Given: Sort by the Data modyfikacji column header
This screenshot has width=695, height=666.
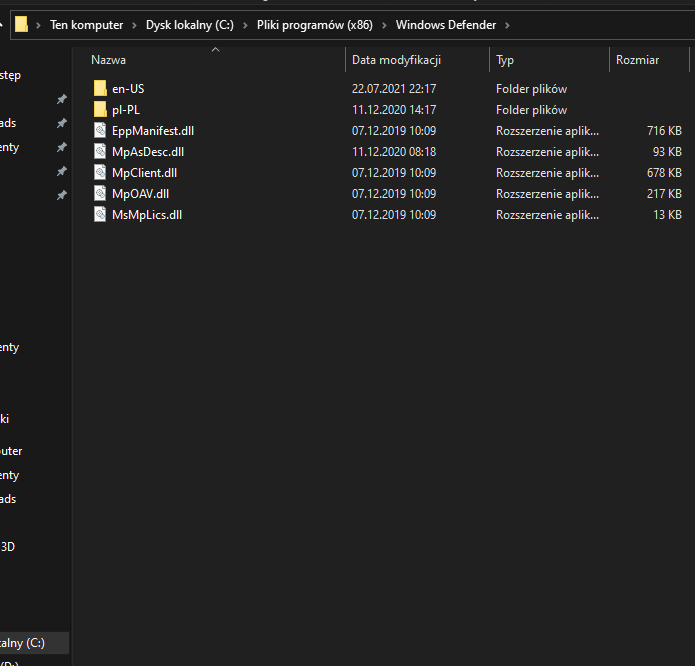Looking at the screenshot, I should (x=396, y=60).
